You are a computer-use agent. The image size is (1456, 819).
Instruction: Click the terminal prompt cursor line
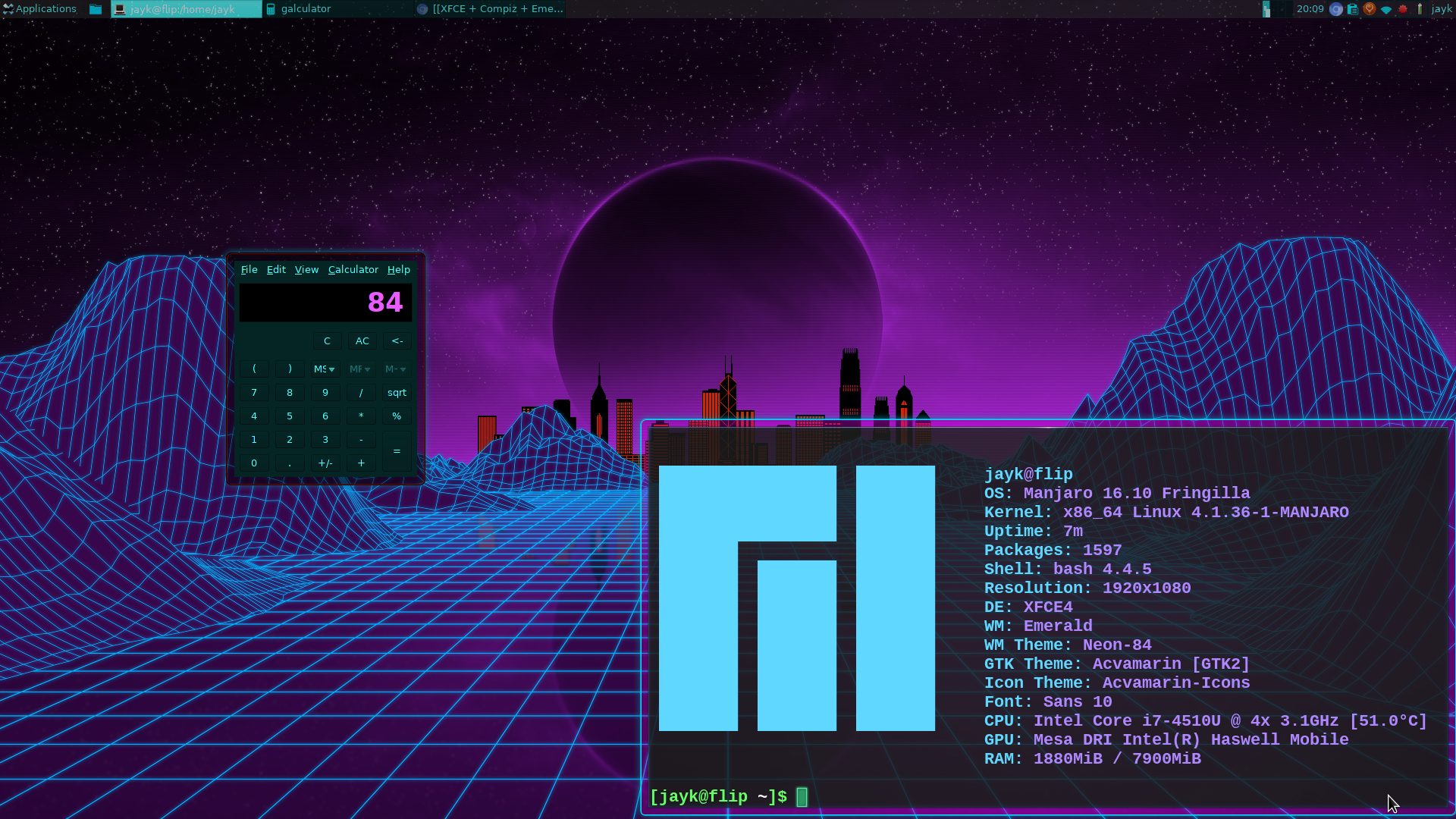[729, 797]
